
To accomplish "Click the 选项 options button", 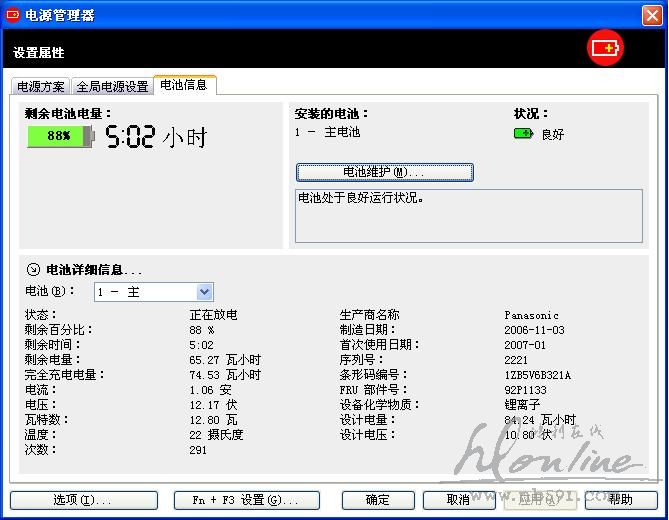I will pyautogui.click(x=84, y=500).
